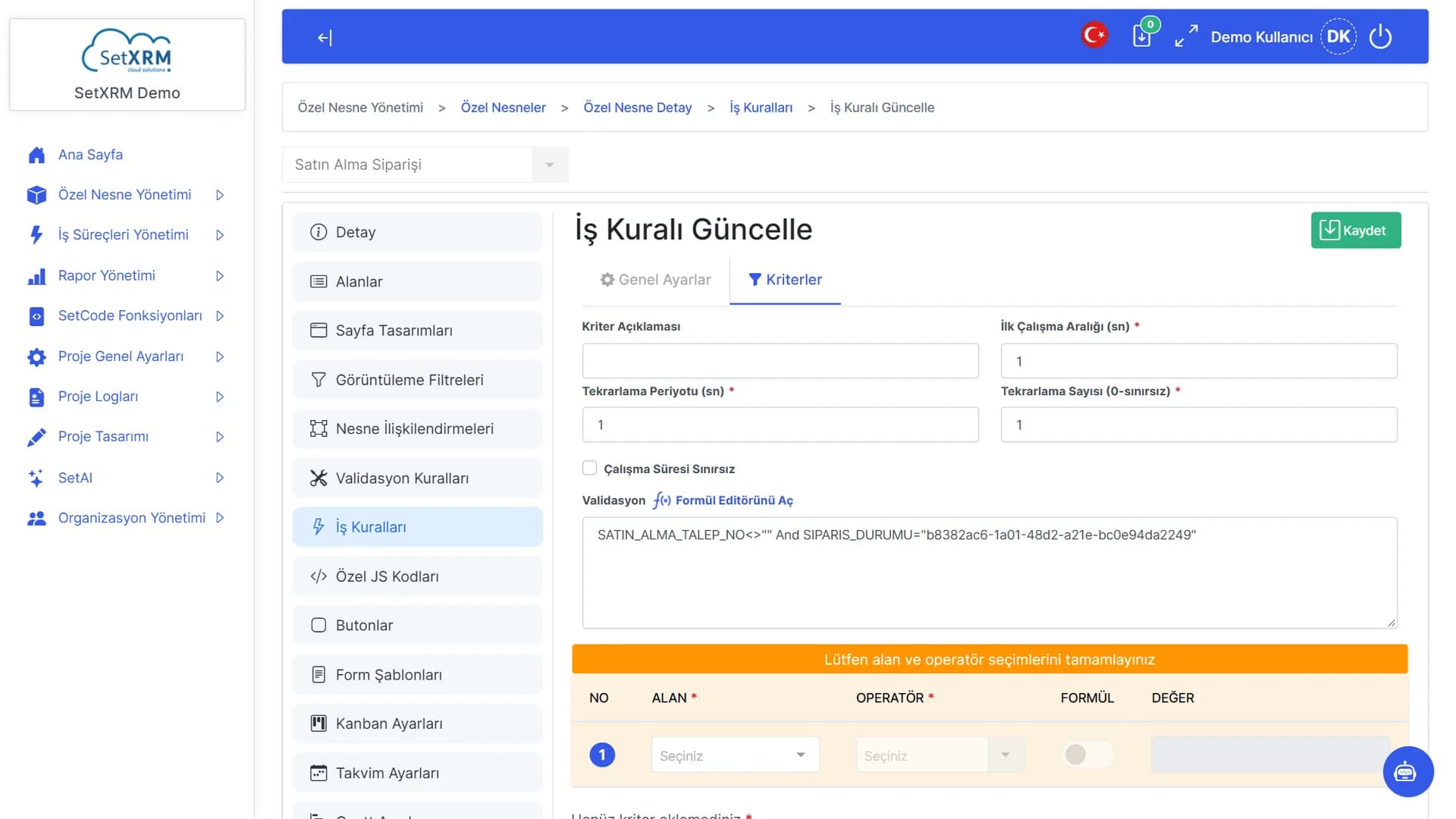Click the Özel JS Kodları code icon
Screen dimensions: 1456x819
point(318,576)
